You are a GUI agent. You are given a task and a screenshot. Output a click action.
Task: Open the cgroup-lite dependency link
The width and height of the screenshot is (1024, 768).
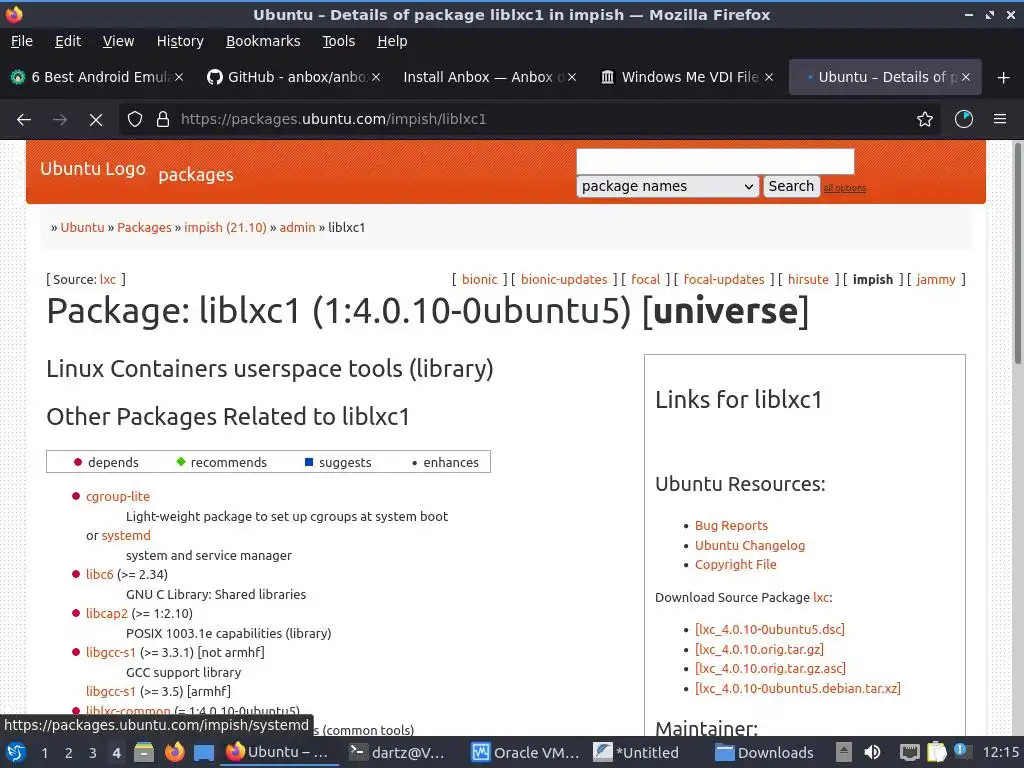click(118, 497)
